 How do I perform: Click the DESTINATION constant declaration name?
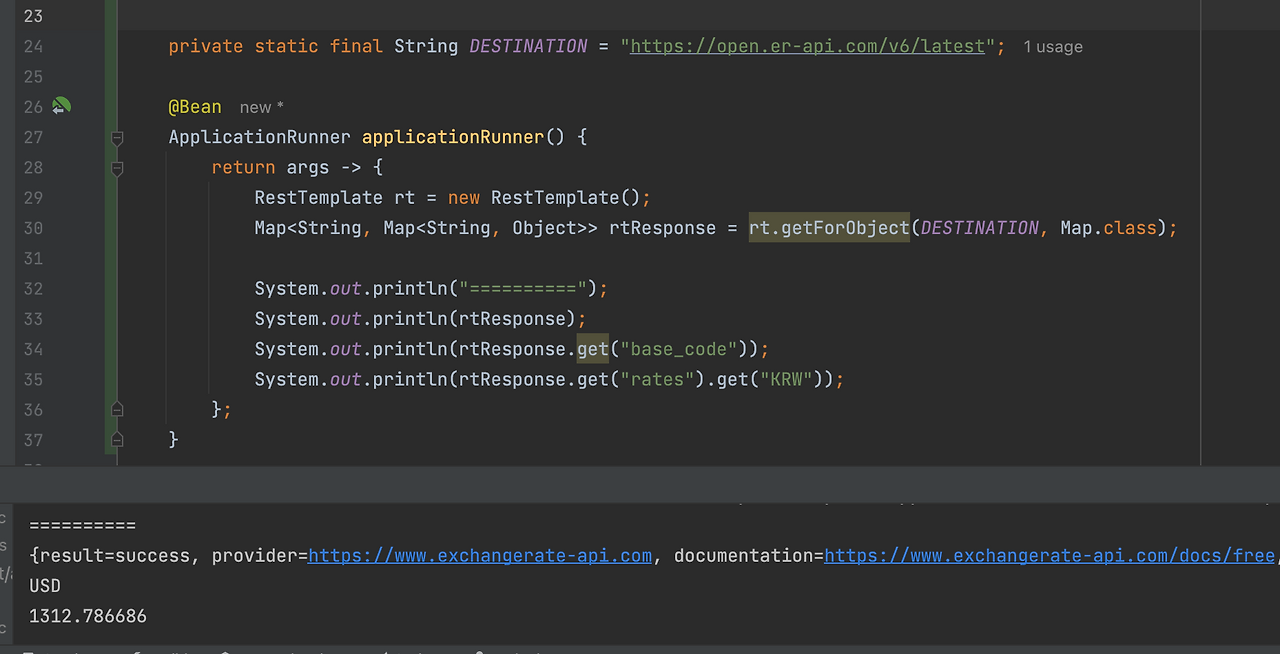pos(528,46)
